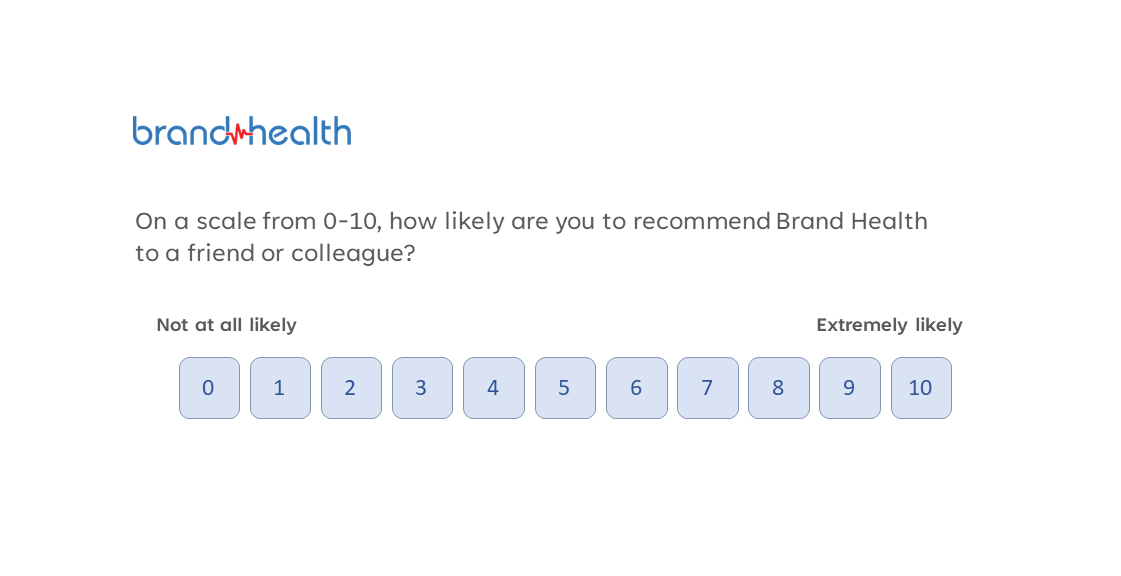This screenshot has width=1121, height=576.
Task: Click the survey question text
Action: 531,236
